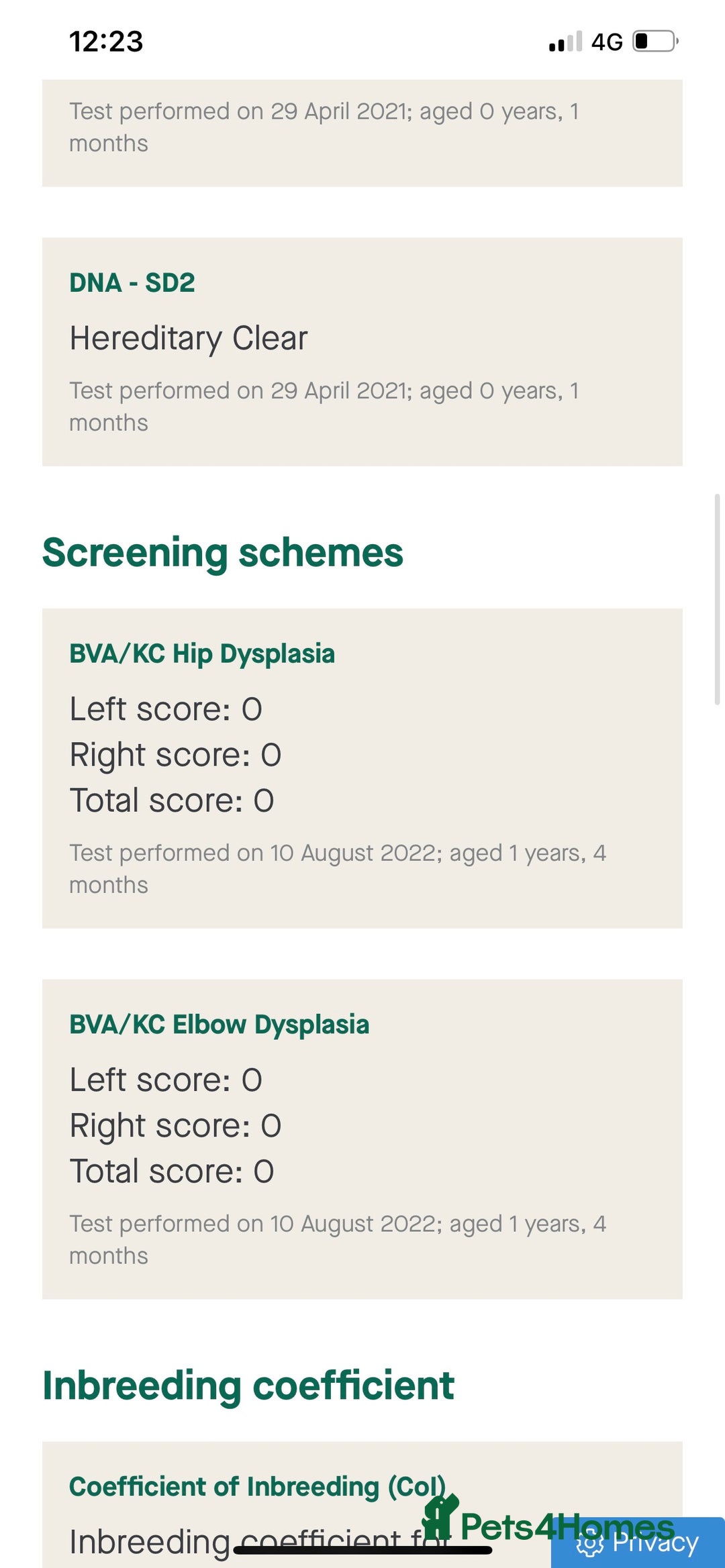Click the page scrollbar on right edge
725x1568 pixels.
click(717, 599)
